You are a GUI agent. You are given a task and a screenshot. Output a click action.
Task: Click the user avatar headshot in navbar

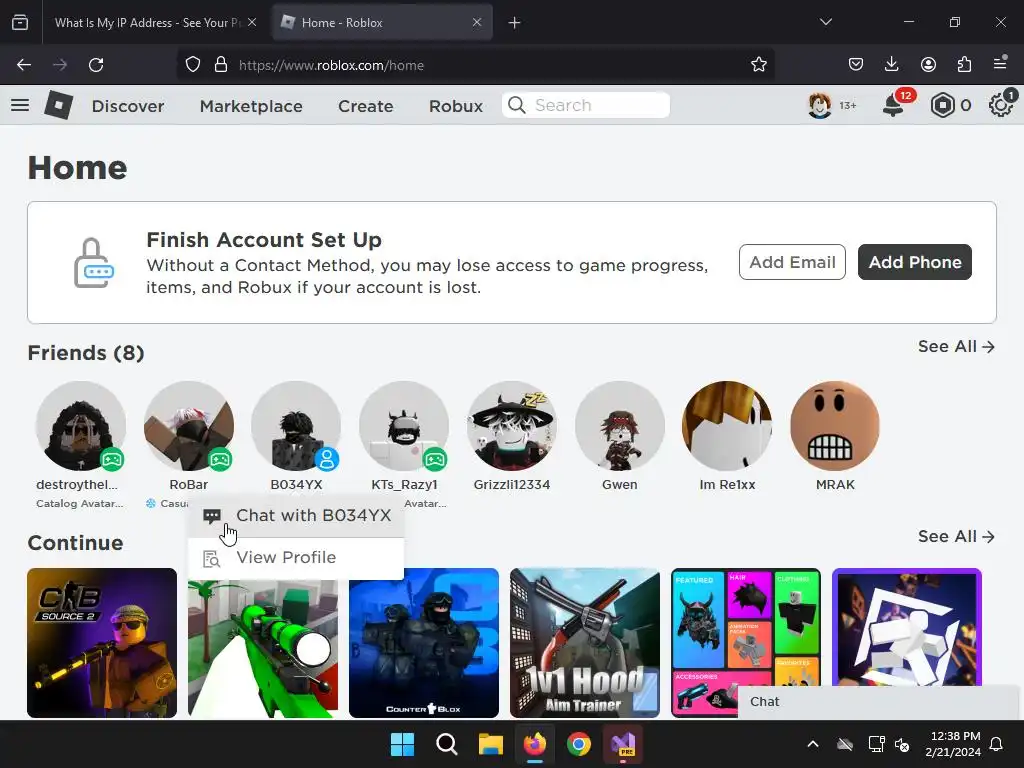(820, 105)
